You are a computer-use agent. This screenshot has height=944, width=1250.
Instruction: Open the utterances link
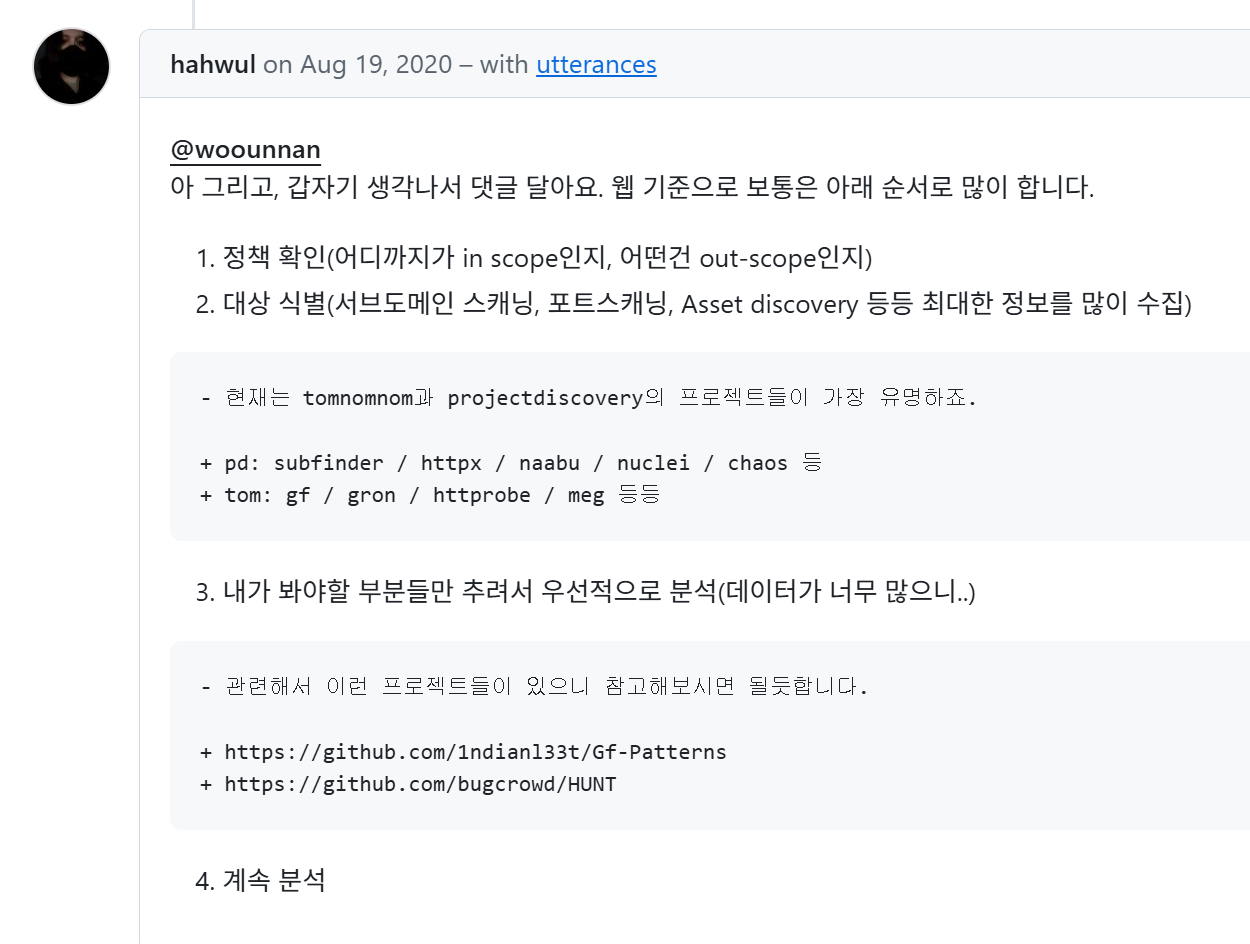[x=596, y=65]
